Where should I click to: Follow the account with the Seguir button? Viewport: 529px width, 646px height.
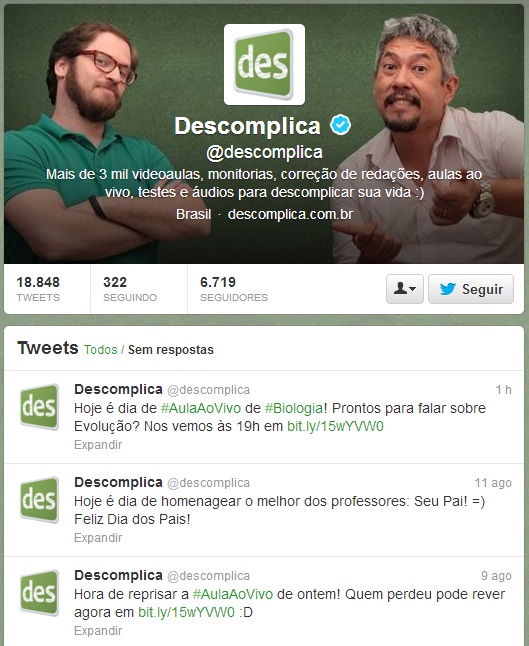471,289
